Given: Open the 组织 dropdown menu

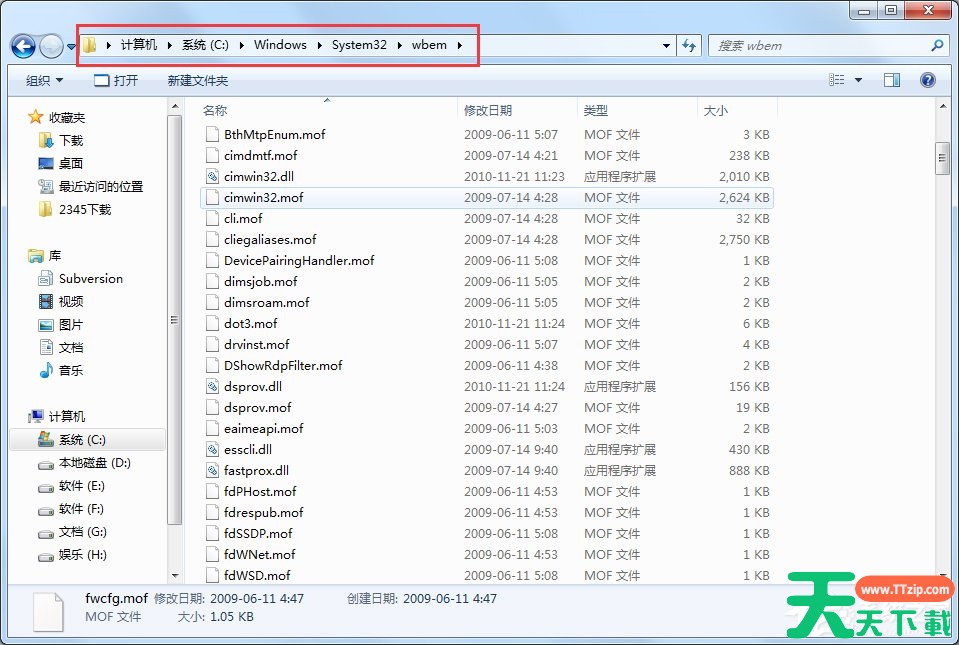Looking at the screenshot, I should pos(44,80).
